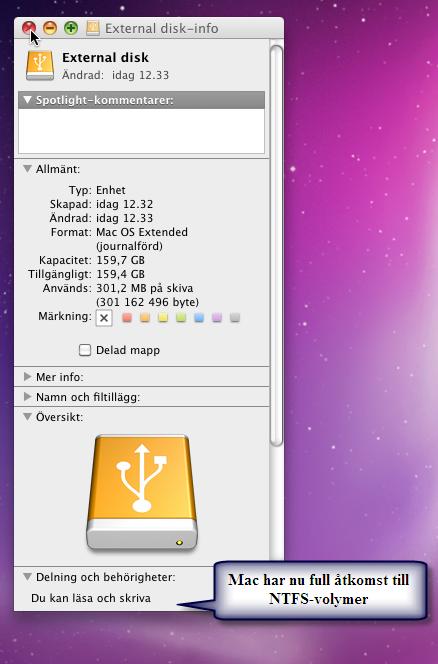Click the Används value 301,2 MB på skiva
438x664 pixels.
[x=145, y=288]
